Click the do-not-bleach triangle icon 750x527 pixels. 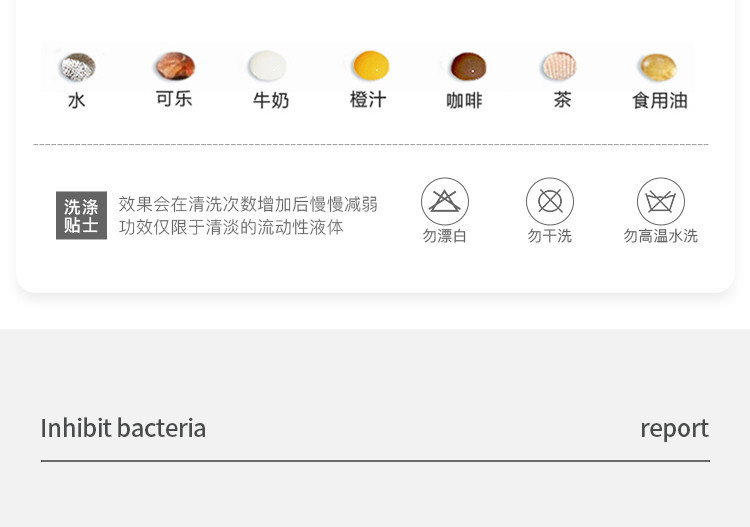pyautogui.click(x=445, y=202)
